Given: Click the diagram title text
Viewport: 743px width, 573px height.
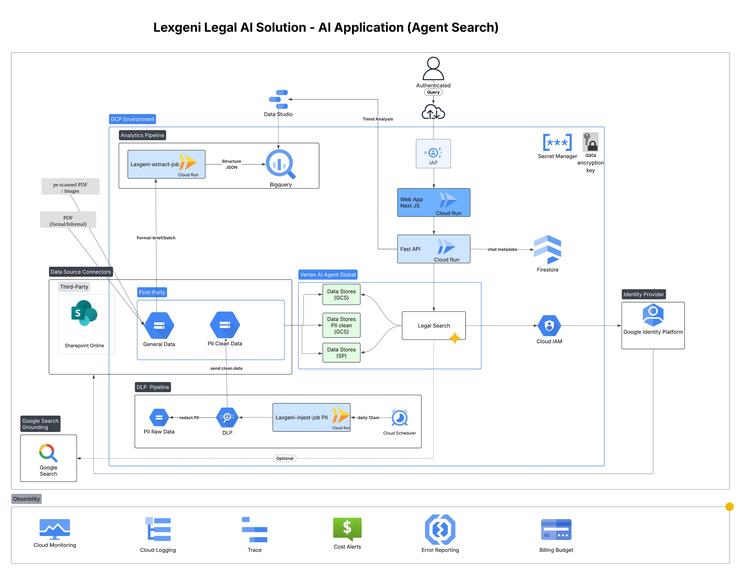Looking at the screenshot, I should click(x=326, y=27).
